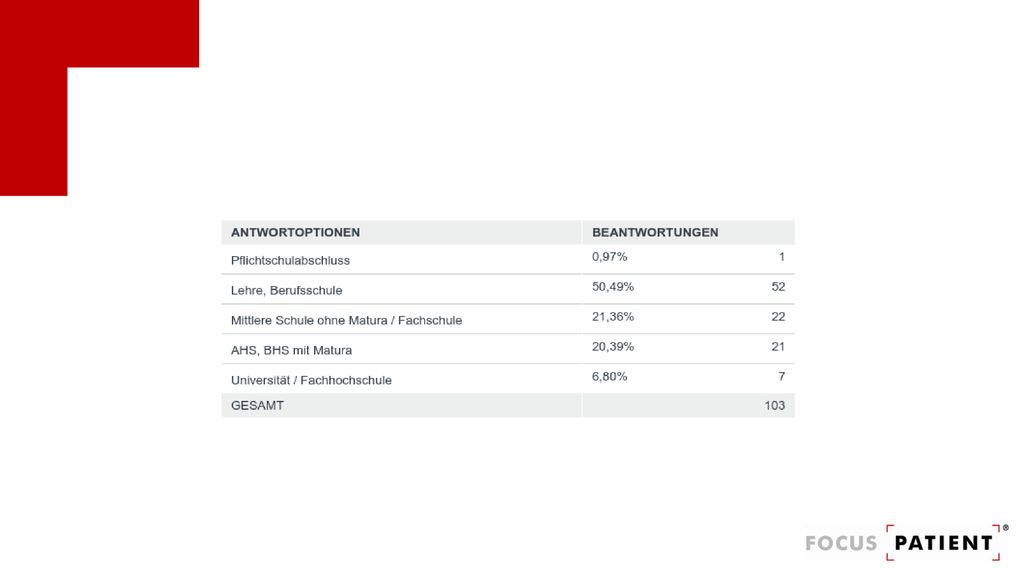Select the ANTWORTOPTIONEN column header
This screenshot has width=1024, height=576.
point(295,232)
